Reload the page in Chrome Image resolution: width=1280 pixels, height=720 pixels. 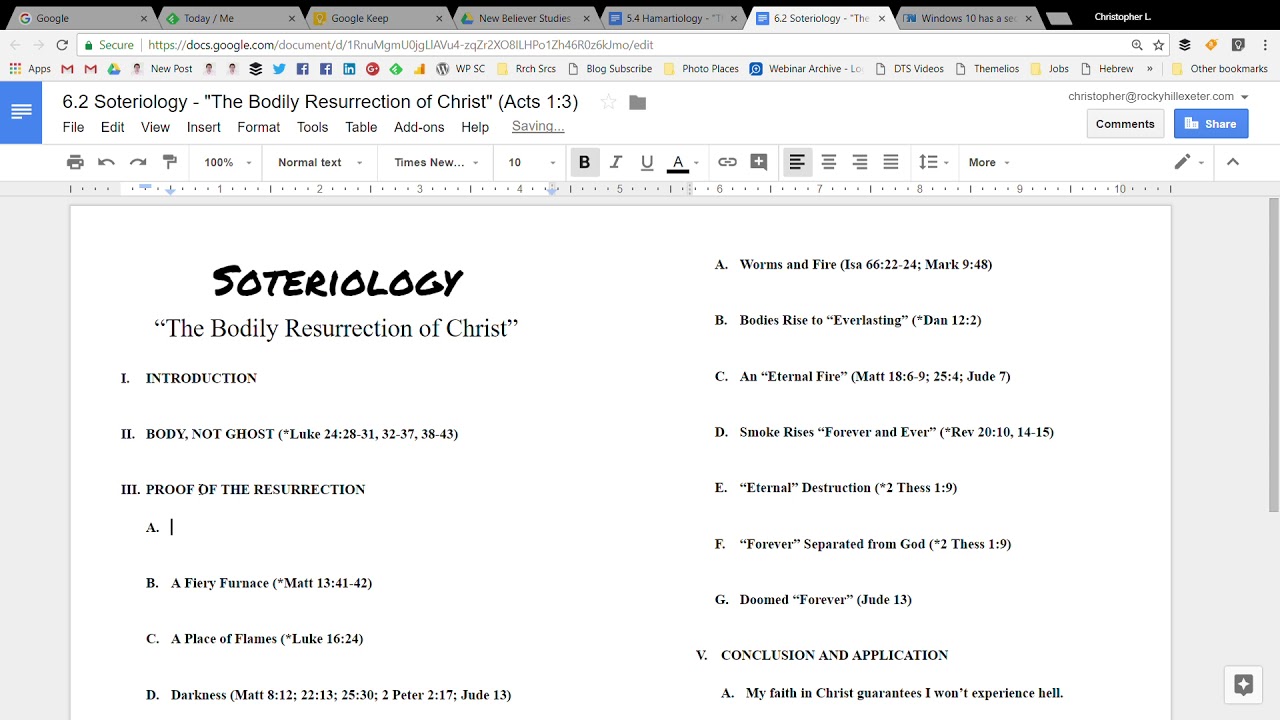coord(62,45)
